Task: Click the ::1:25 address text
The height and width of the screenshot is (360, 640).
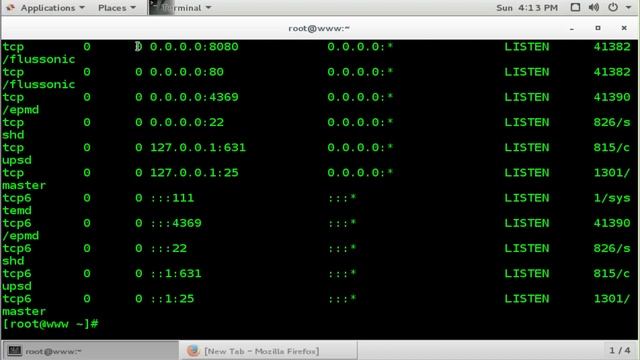Action: pyautogui.click(x=172, y=299)
